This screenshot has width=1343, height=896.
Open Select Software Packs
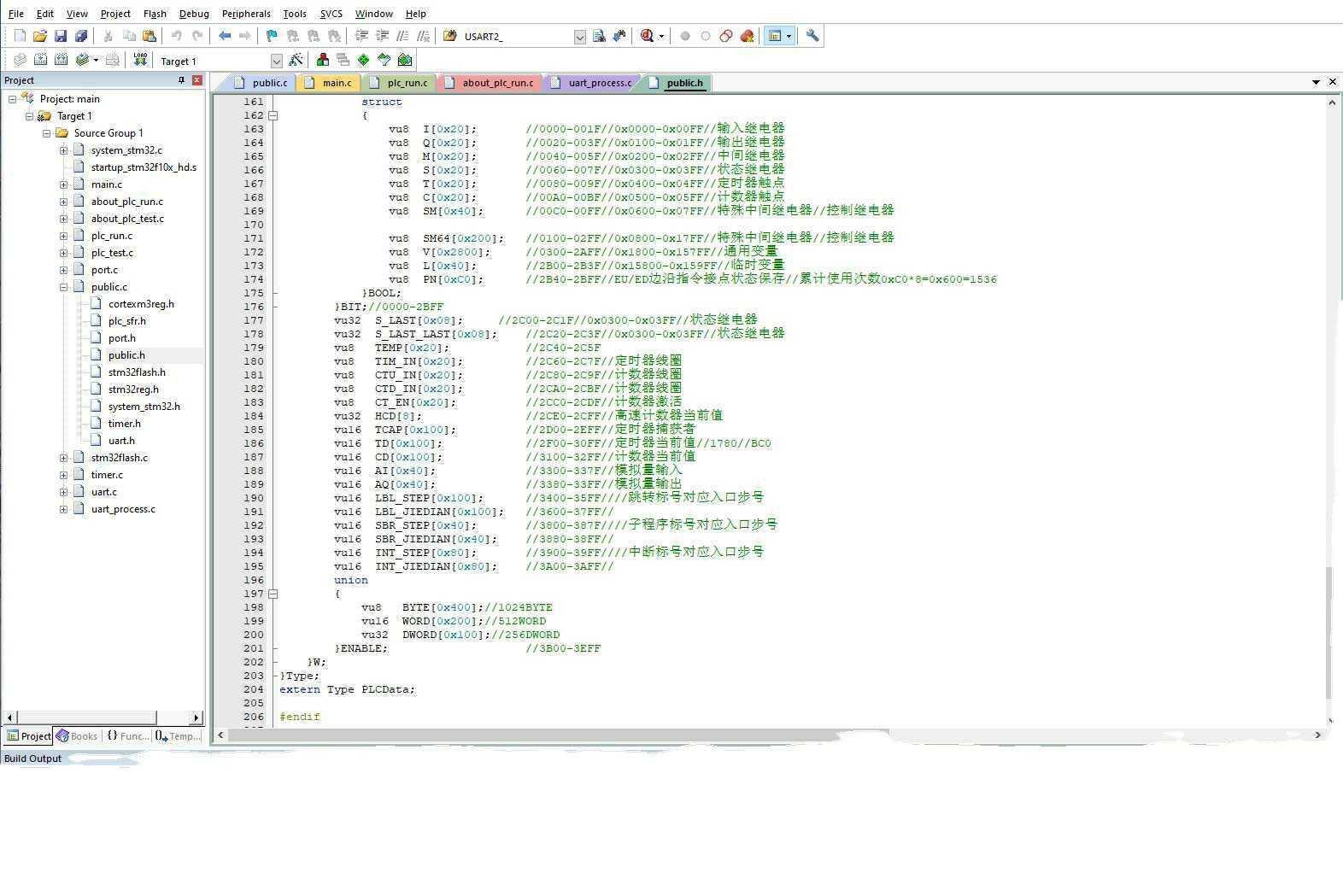pyautogui.click(x=384, y=60)
